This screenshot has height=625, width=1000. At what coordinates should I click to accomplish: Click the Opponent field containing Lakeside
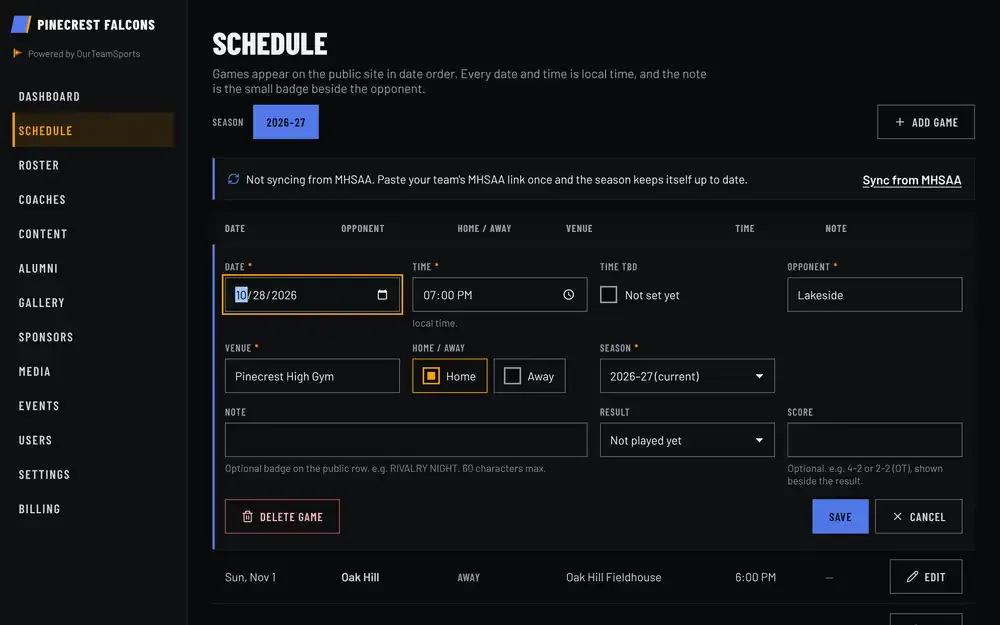(x=874, y=295)
